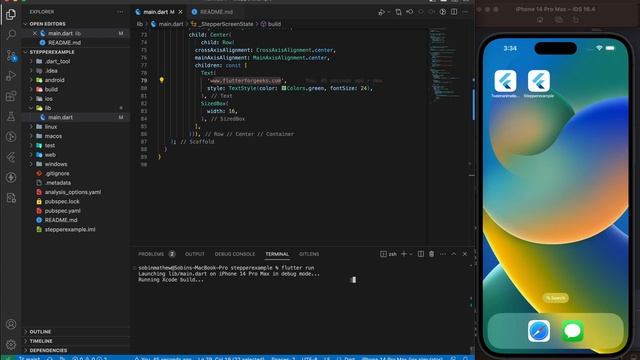The height and width of the screenshot is (360, 640).
Task: Open the Manage gear menu
Action: [11, 344]
